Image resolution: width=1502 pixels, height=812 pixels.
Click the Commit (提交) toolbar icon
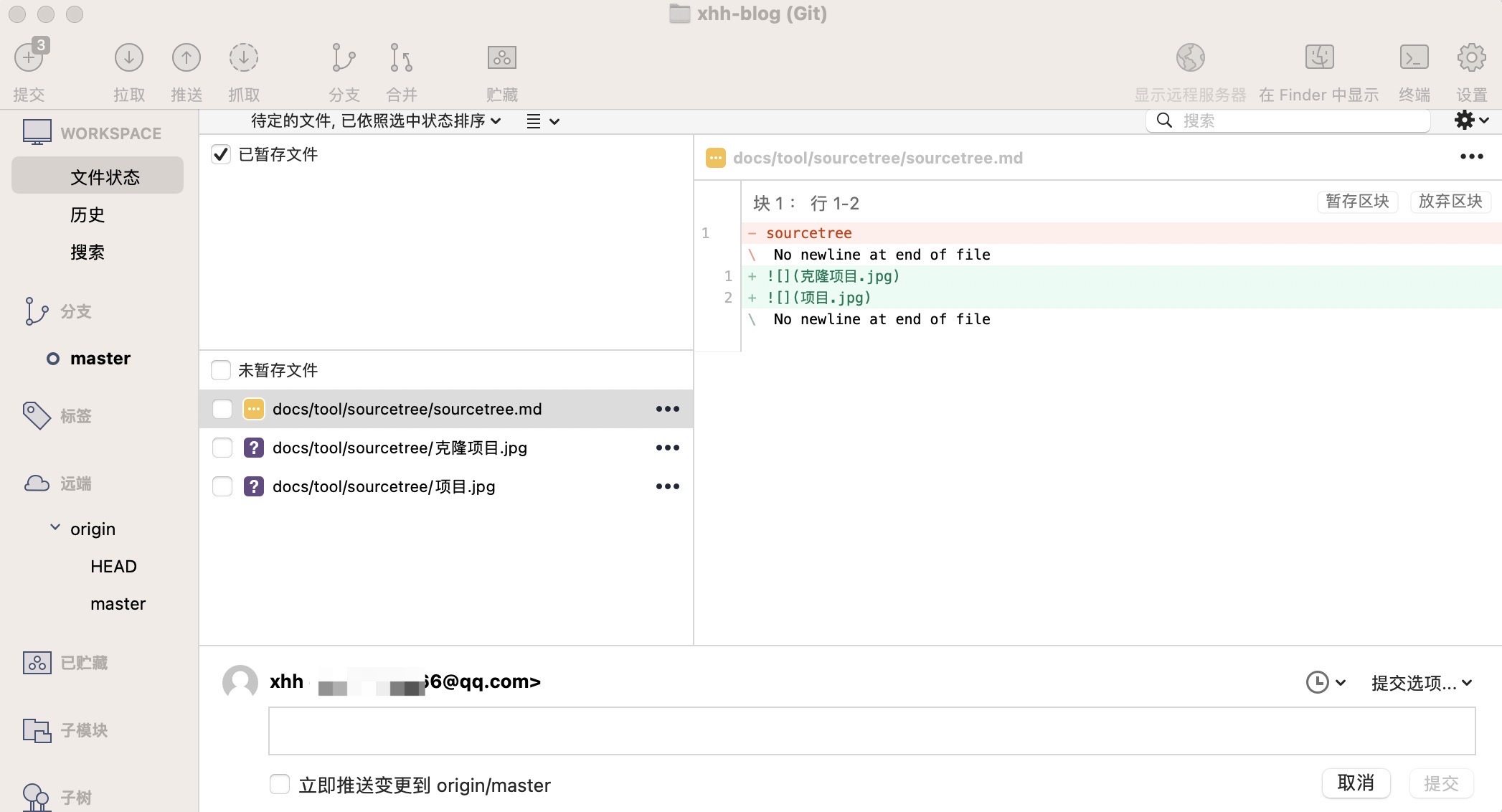(29, 57)
